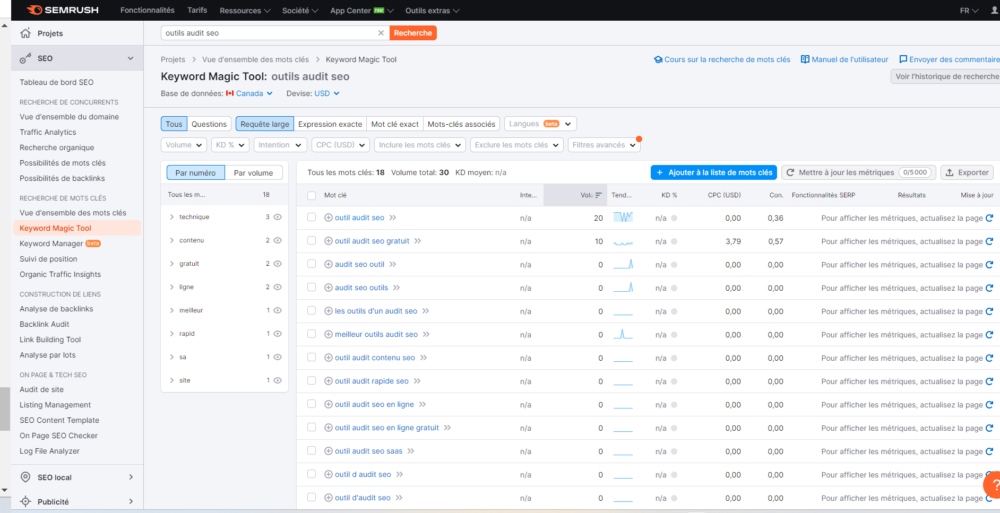The width and height of the screenshot is (1000, 513).
Task: Check the box for les outils d'un audit seo
Action: pos(311,311)
